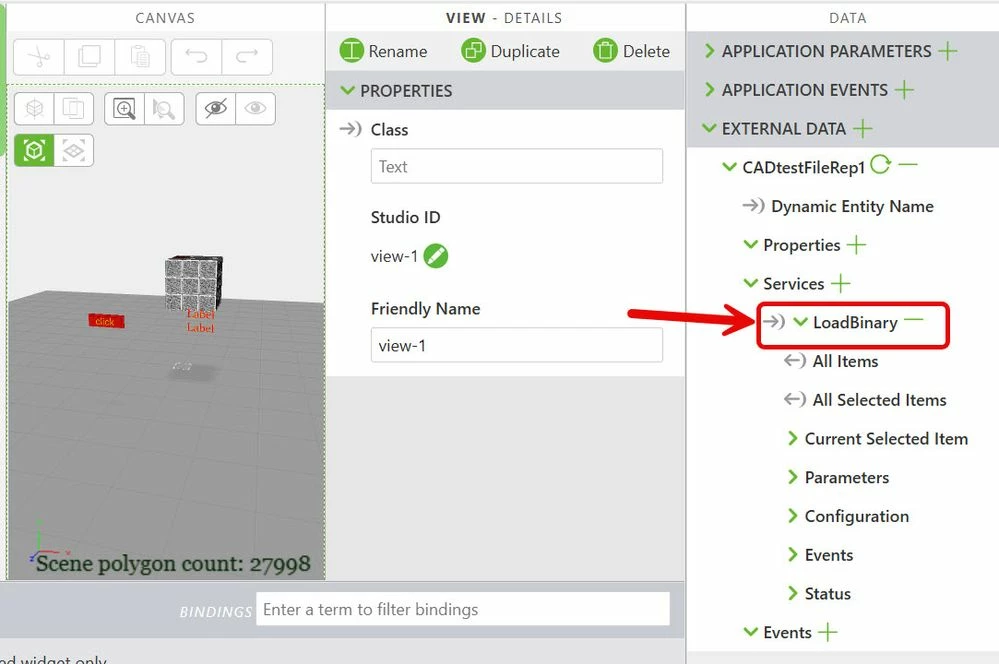The image size is (999, 664).
Task: Expand the Configuration node
Action: point(793,516)
